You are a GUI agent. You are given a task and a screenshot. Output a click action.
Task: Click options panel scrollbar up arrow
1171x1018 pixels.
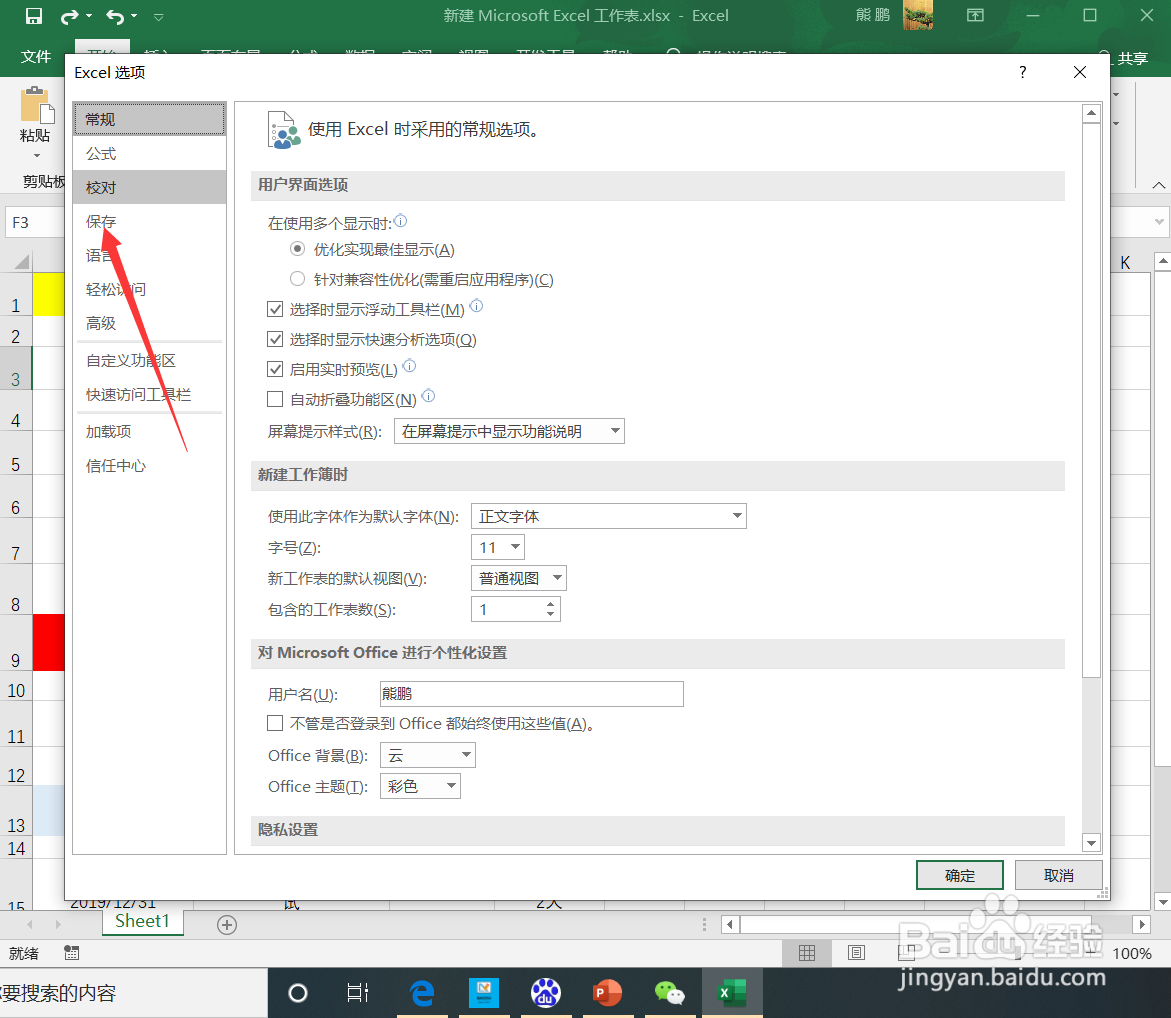(x=1091, y=114)
